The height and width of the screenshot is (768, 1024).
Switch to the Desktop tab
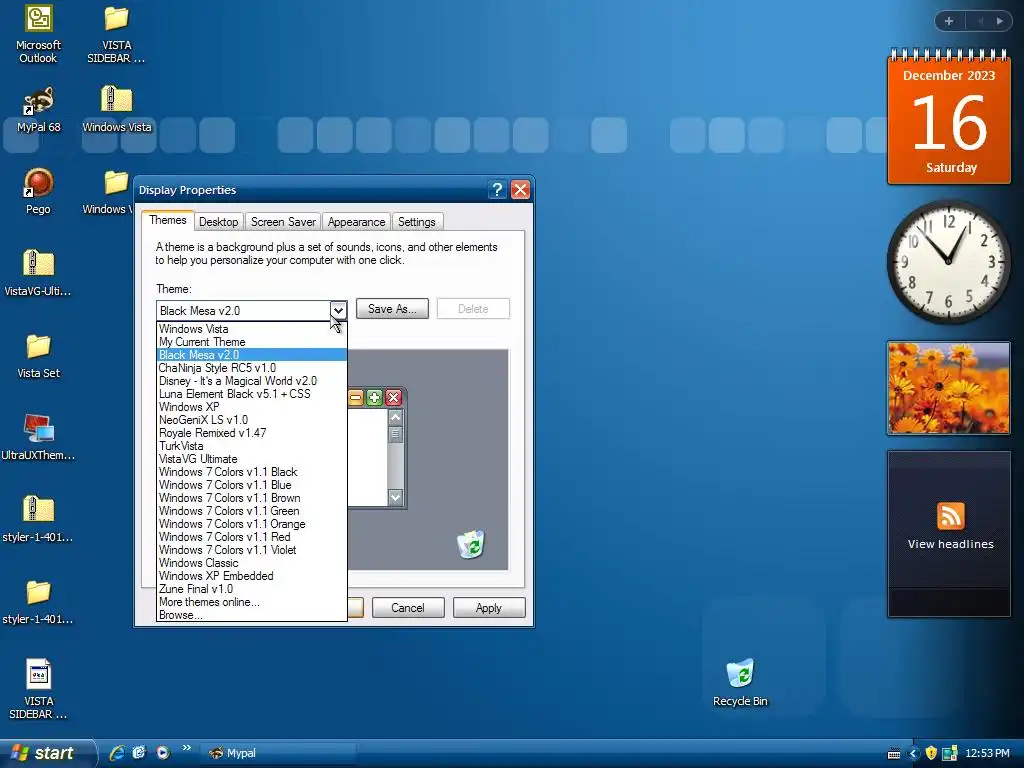[x=218, y=222]
